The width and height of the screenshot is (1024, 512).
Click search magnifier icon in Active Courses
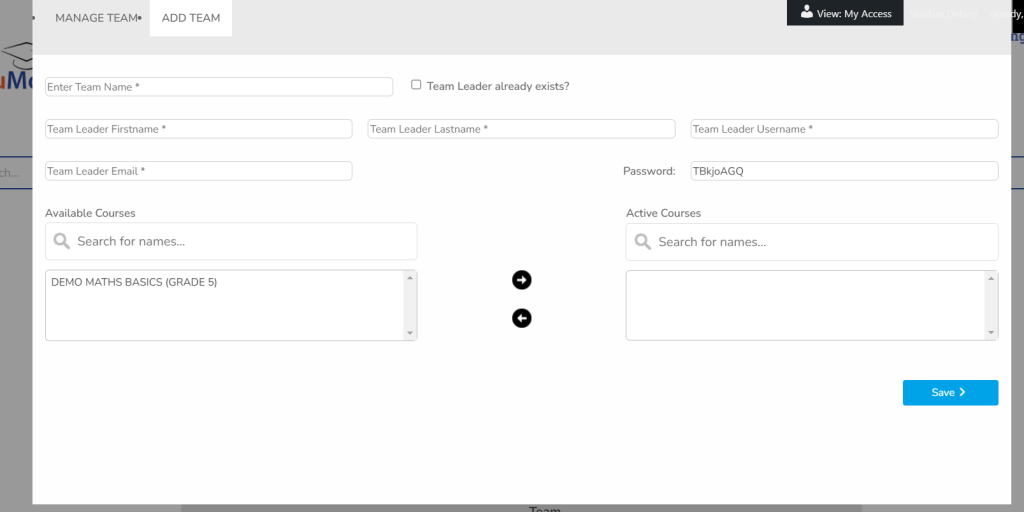point(643,242)
